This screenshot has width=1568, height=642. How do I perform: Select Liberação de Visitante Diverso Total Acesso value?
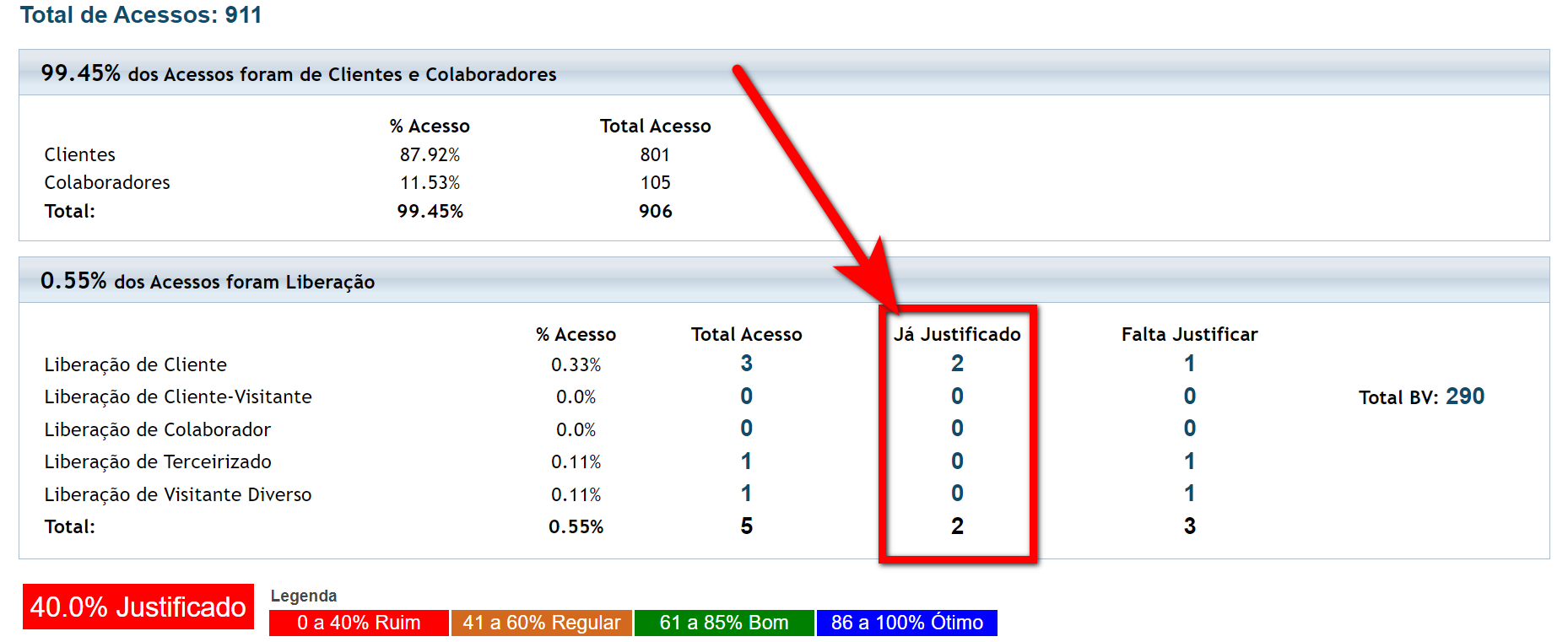click(x=746, y=494)
